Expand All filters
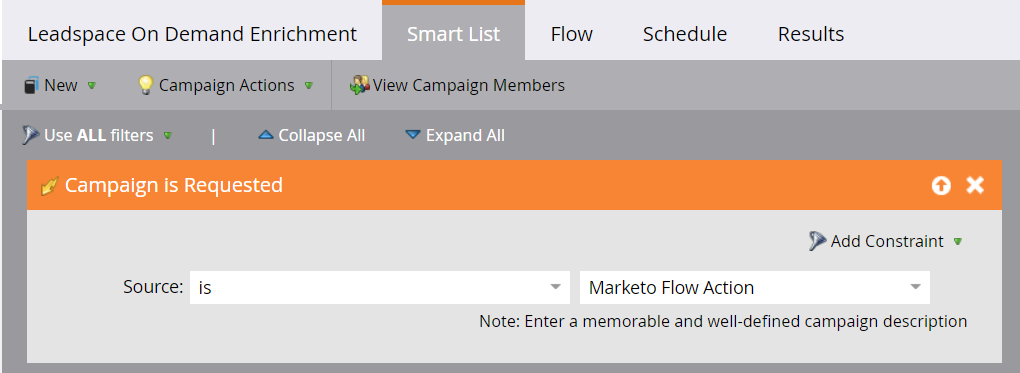 (x=455, y=135)
